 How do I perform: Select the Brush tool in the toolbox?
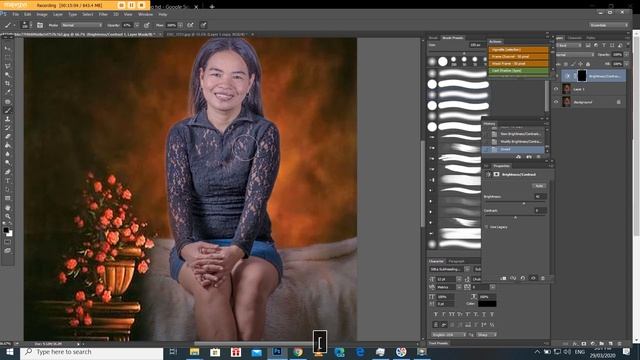coord(7,110)
